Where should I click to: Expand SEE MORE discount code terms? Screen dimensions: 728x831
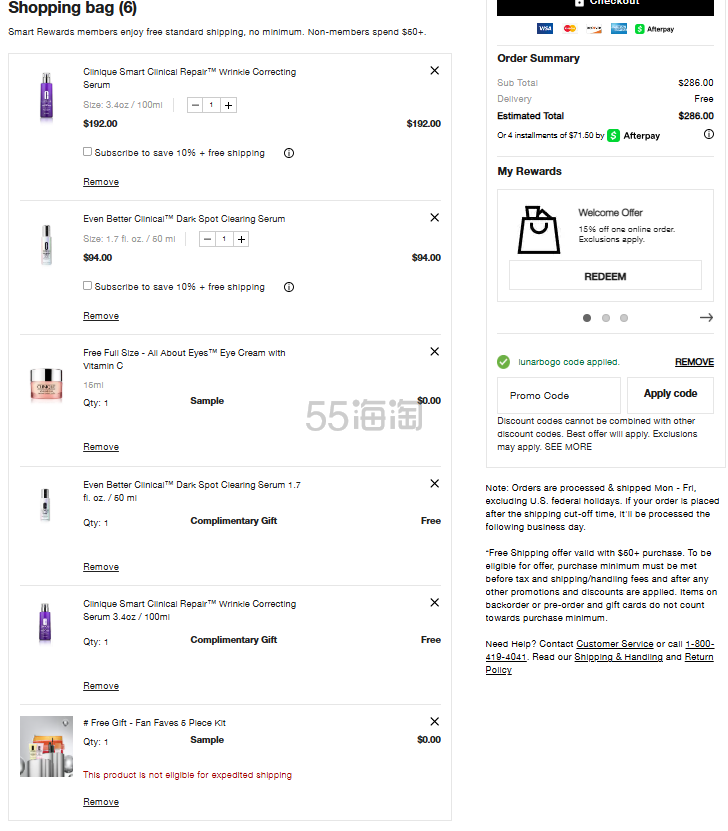click(x=569, y=447)
